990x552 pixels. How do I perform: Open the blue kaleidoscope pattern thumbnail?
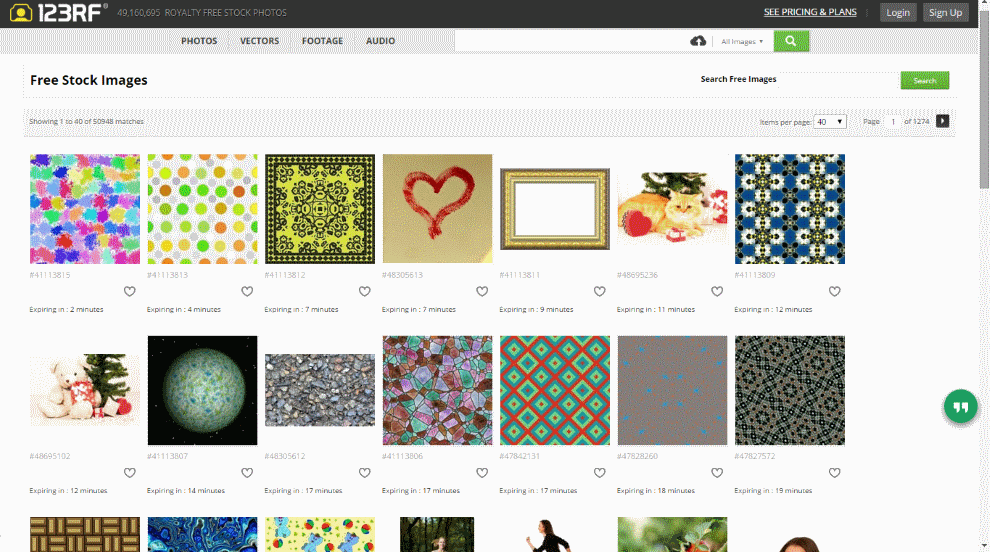click(x=789, y=209)
